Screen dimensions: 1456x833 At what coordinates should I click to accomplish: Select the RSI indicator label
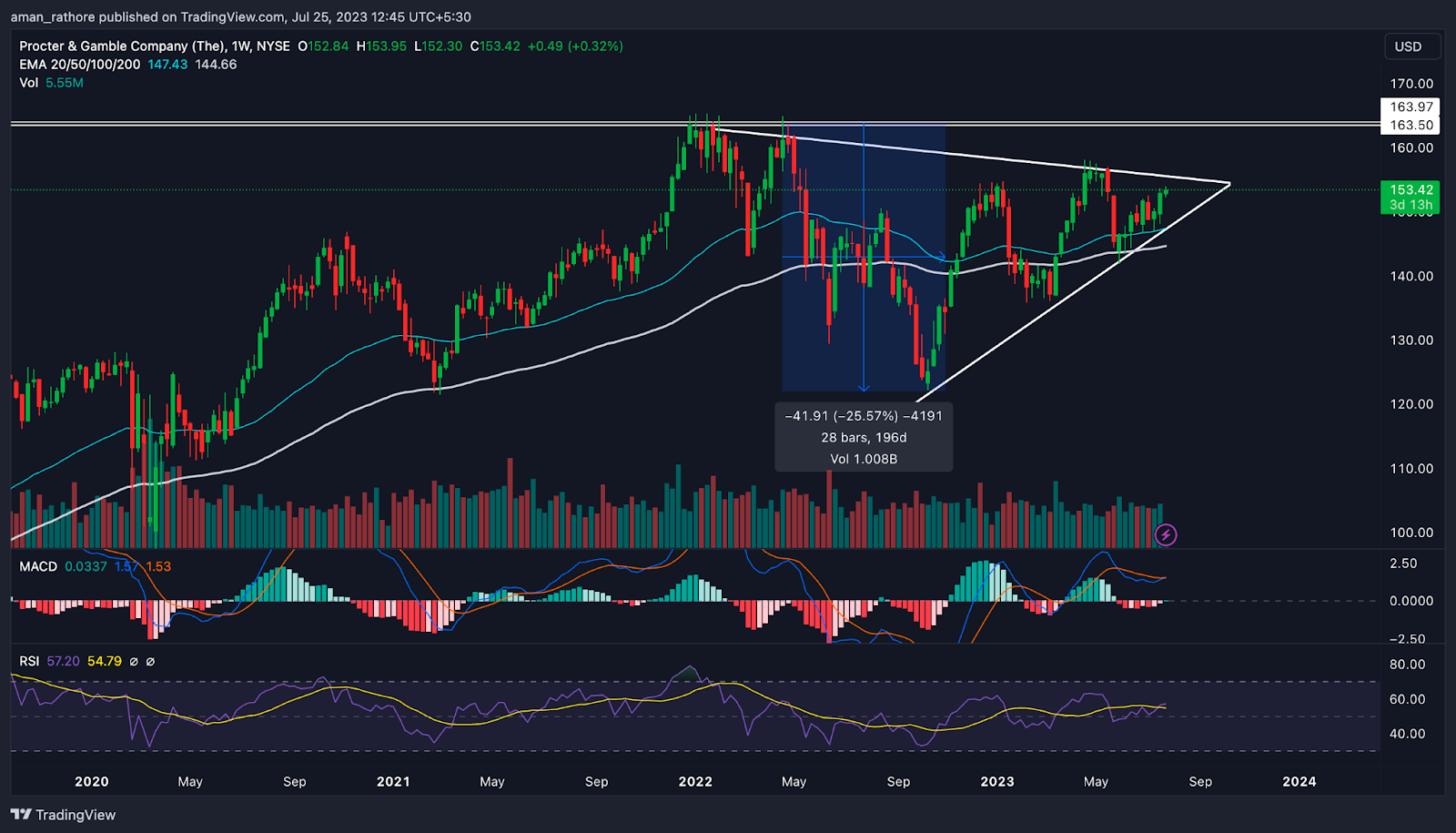(x=29, y=661)
